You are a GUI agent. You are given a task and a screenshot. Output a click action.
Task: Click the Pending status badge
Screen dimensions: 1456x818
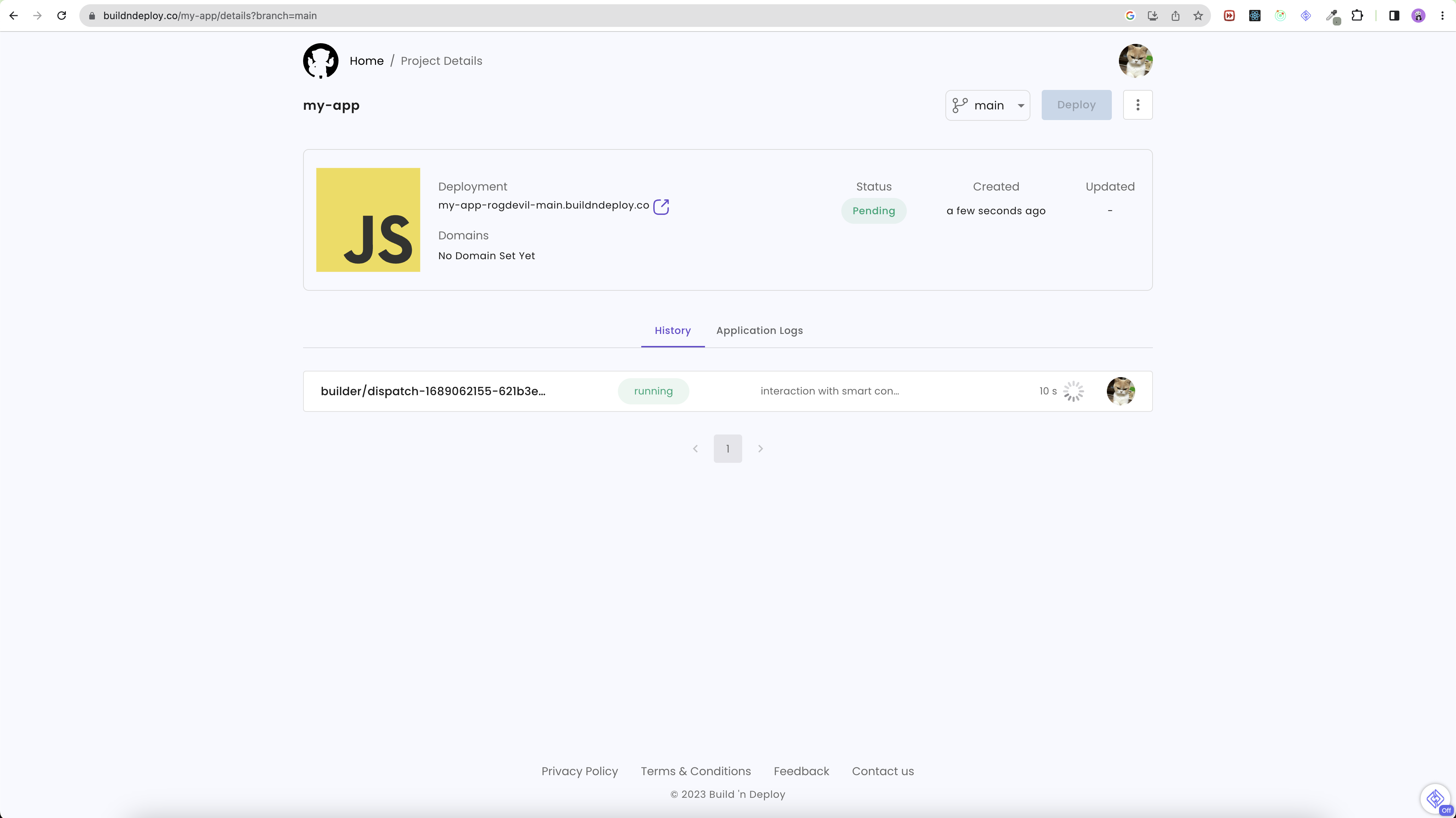[x=874, y=210]
